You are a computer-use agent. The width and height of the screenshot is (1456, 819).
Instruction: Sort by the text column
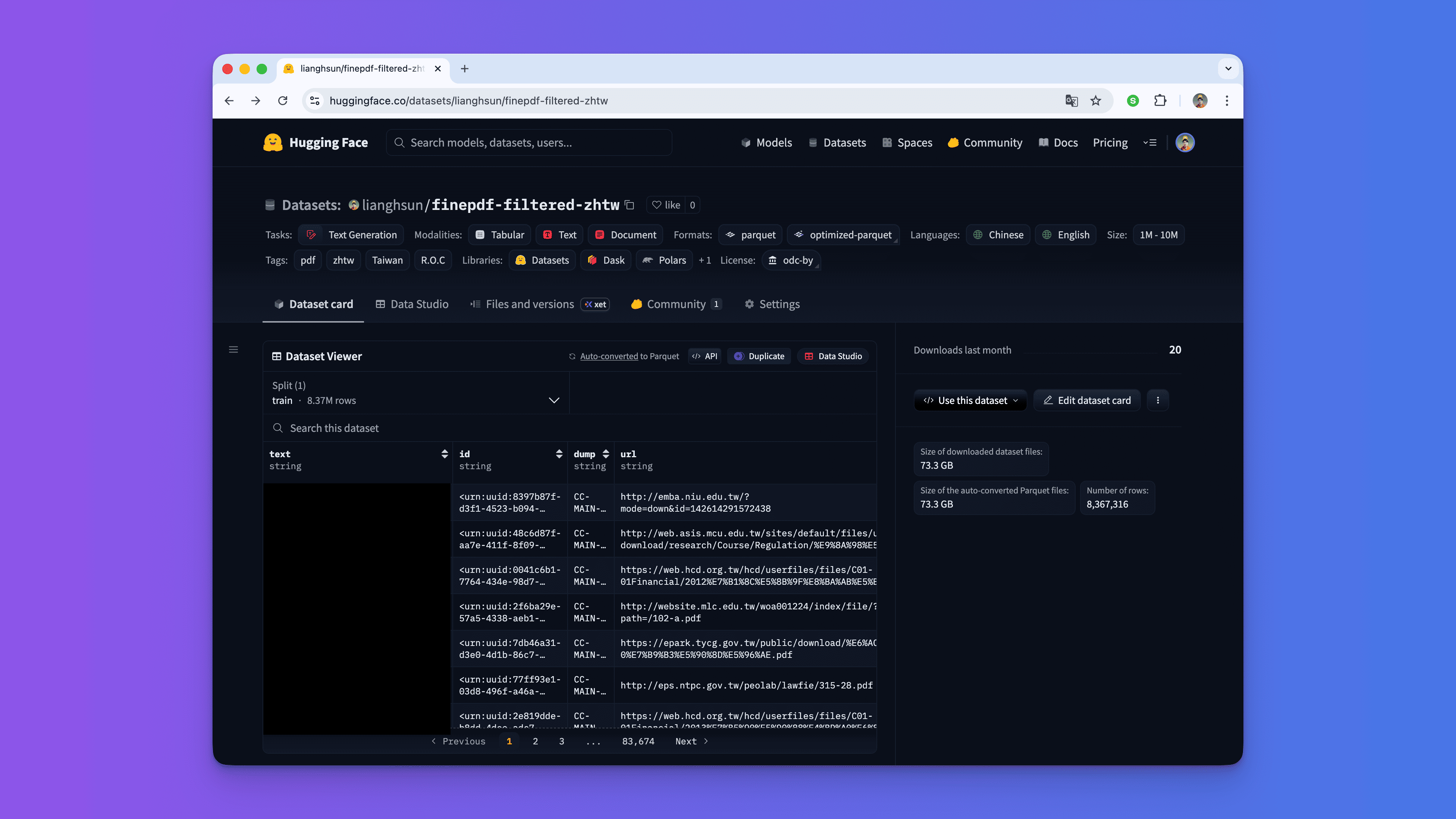point(445,454)
